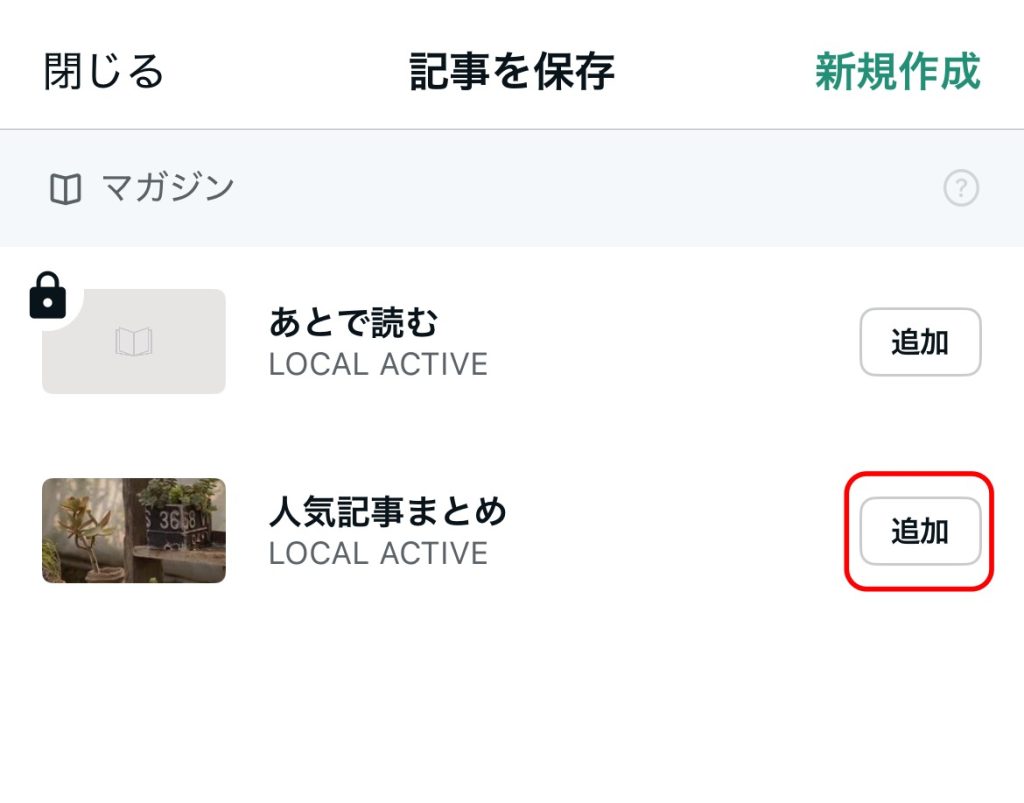Click the lock icon on あとで読む
The width and height of the screenshot is (1024, 803).
coord(48,295)
